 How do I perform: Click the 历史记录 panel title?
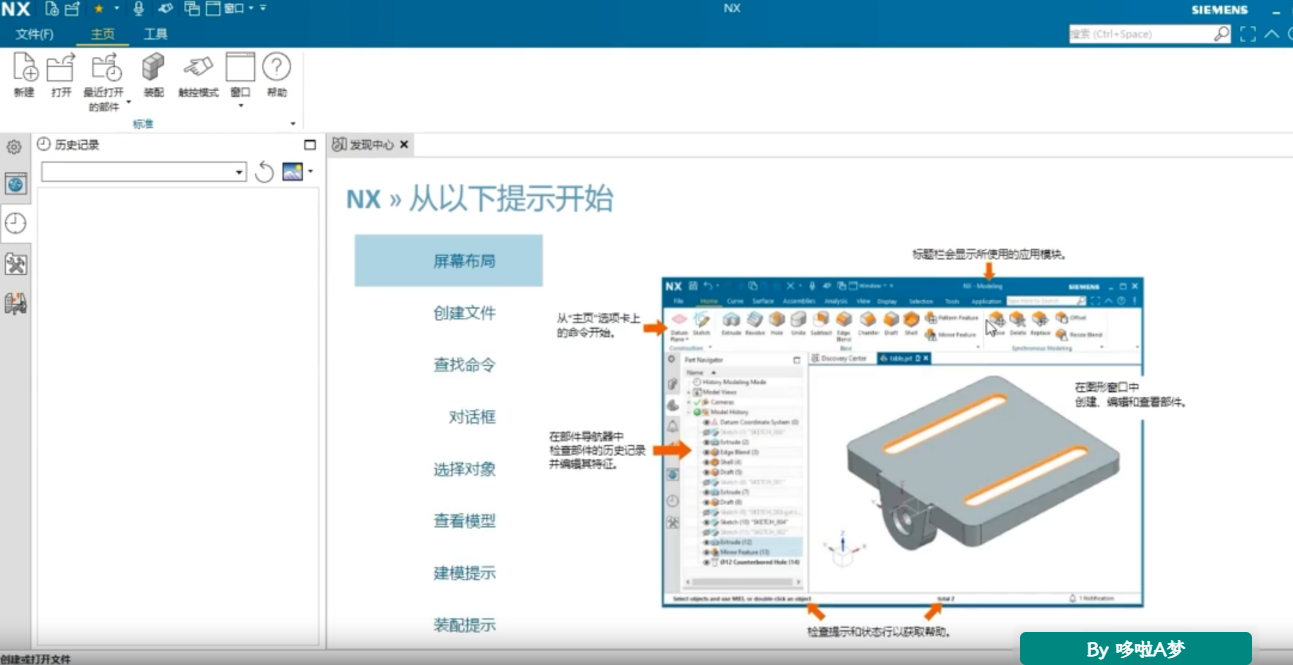77,145
